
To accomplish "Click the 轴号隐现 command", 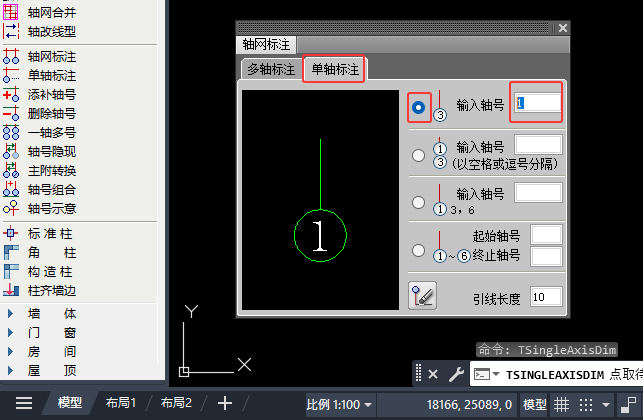I will pos(52,152).
